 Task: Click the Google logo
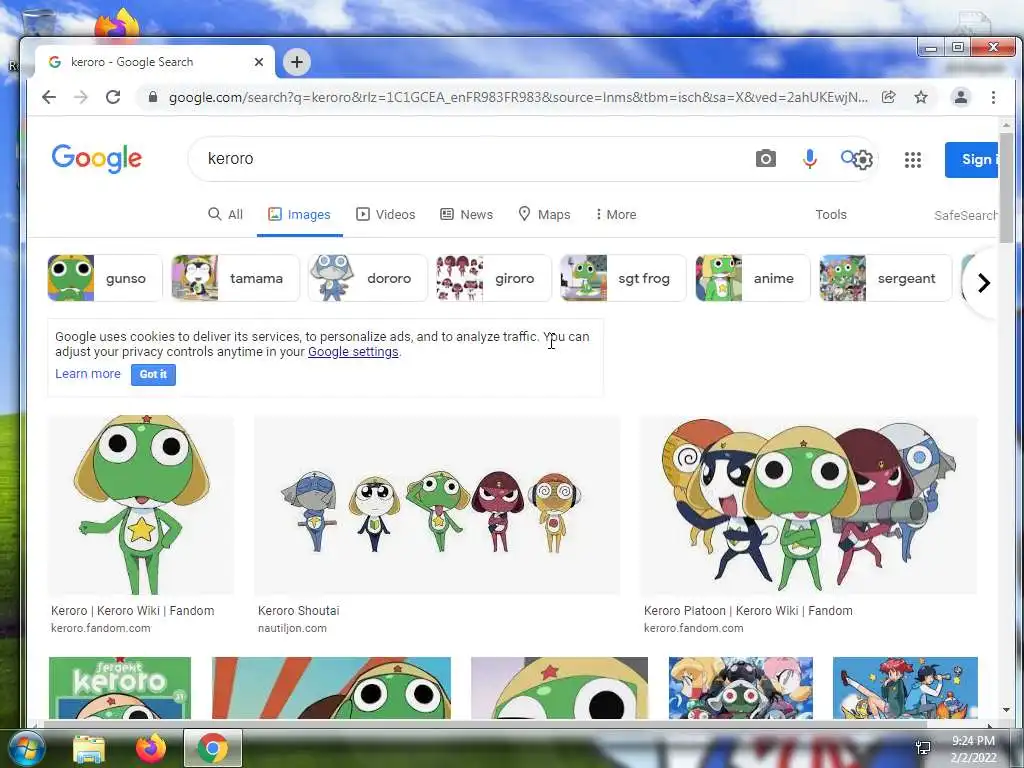click(x=97, y=159)
